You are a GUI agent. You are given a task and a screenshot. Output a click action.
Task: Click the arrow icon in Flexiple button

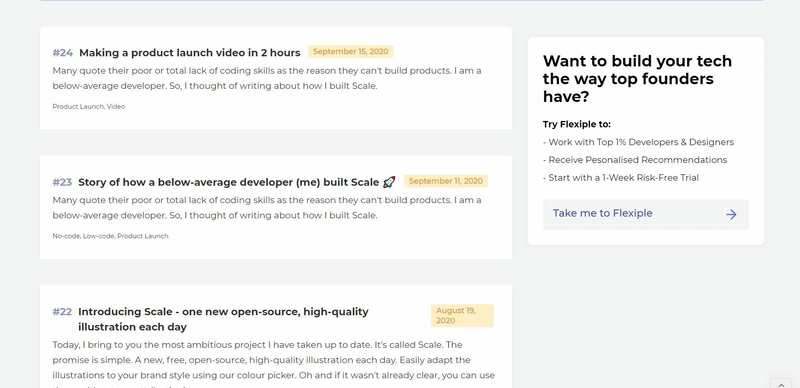click(x=731, y=214)
